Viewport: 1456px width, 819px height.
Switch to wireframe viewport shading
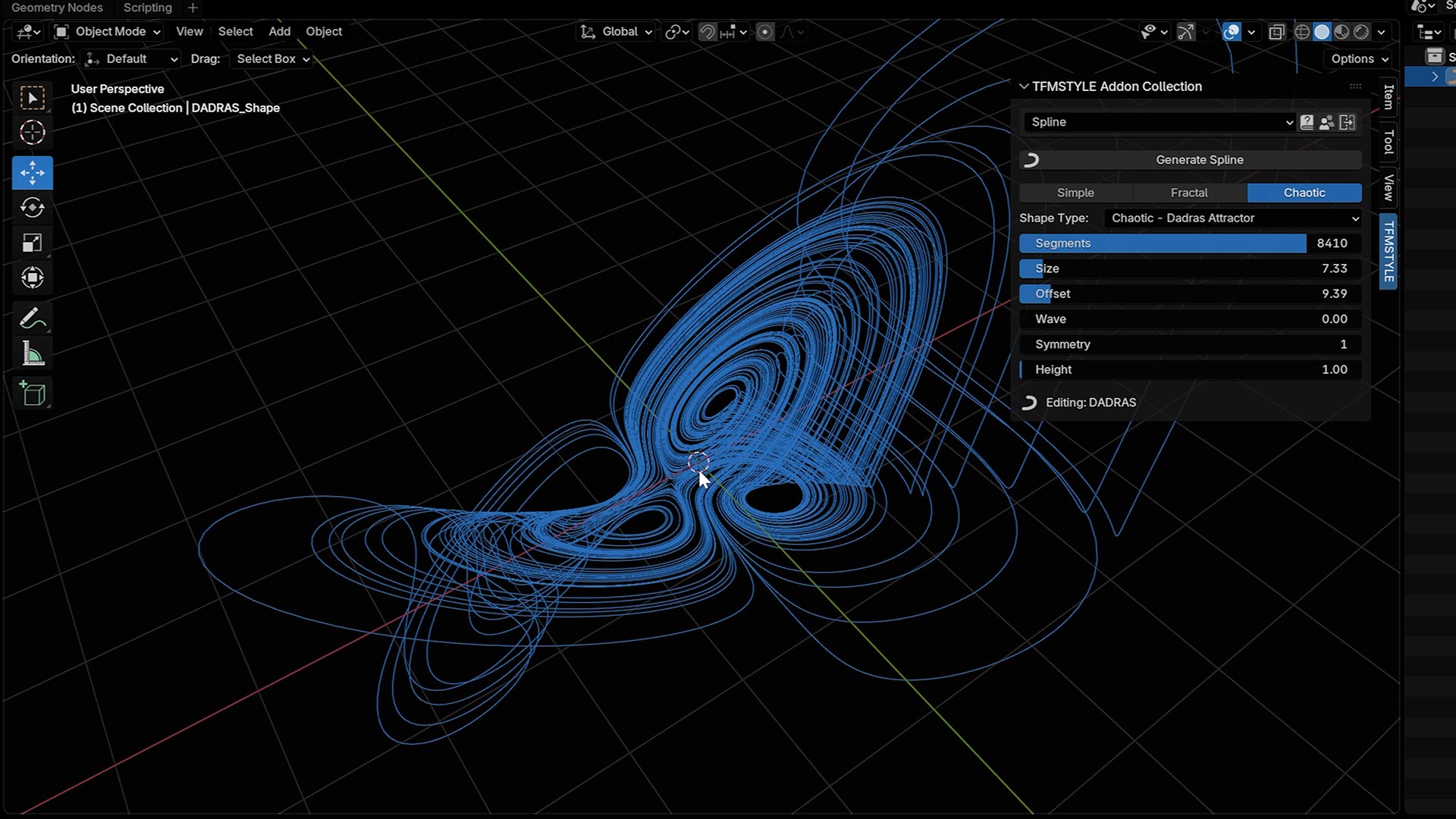[x=1302, y=32]
